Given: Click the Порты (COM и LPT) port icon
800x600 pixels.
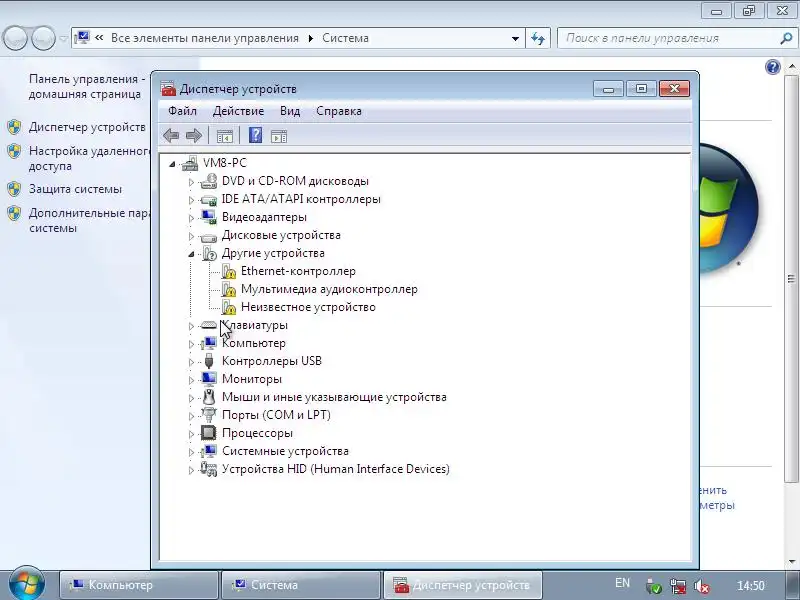Looking at the screenshot, I should click(x=209, y=415).
